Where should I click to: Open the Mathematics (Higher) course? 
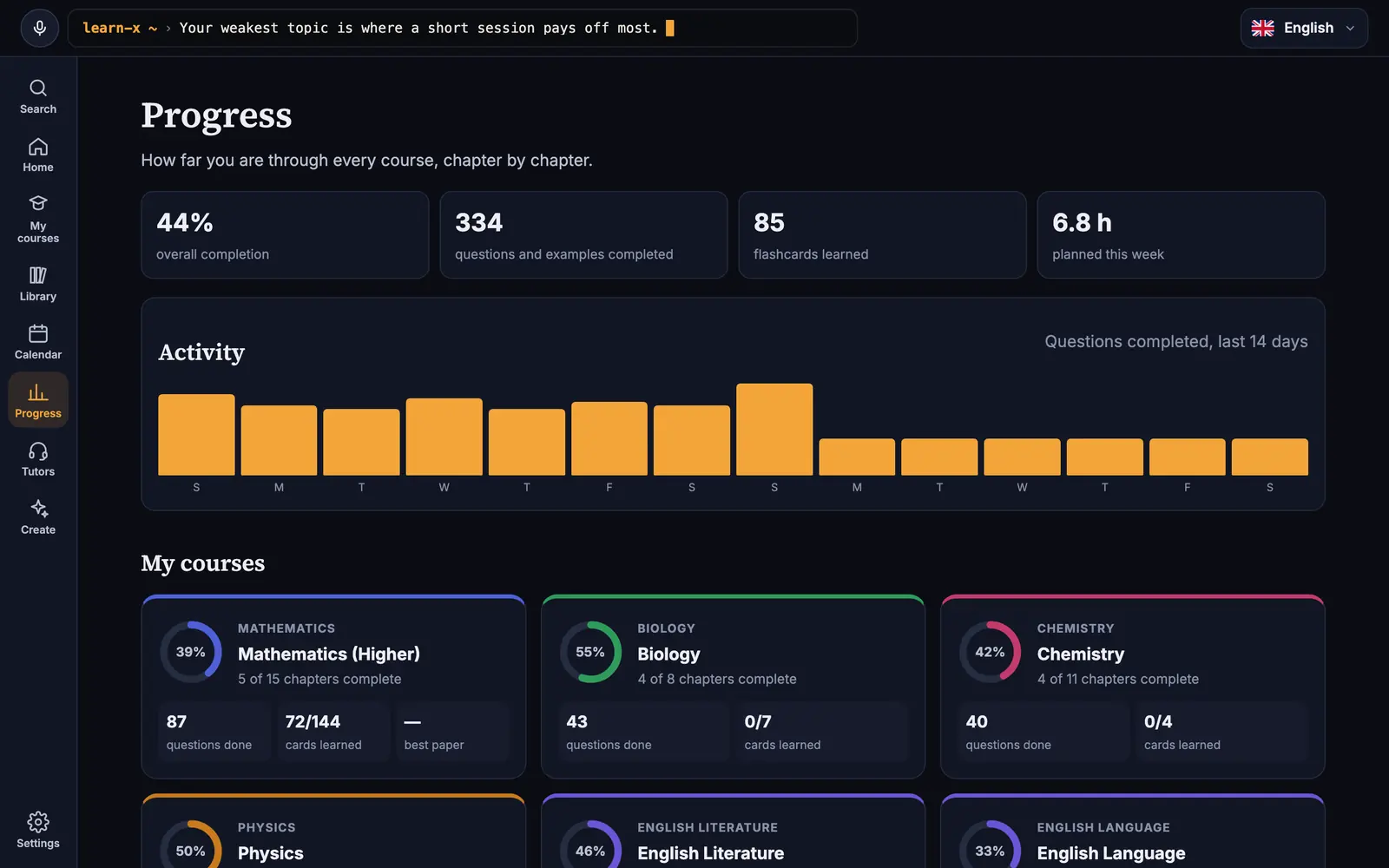[333, 687]
